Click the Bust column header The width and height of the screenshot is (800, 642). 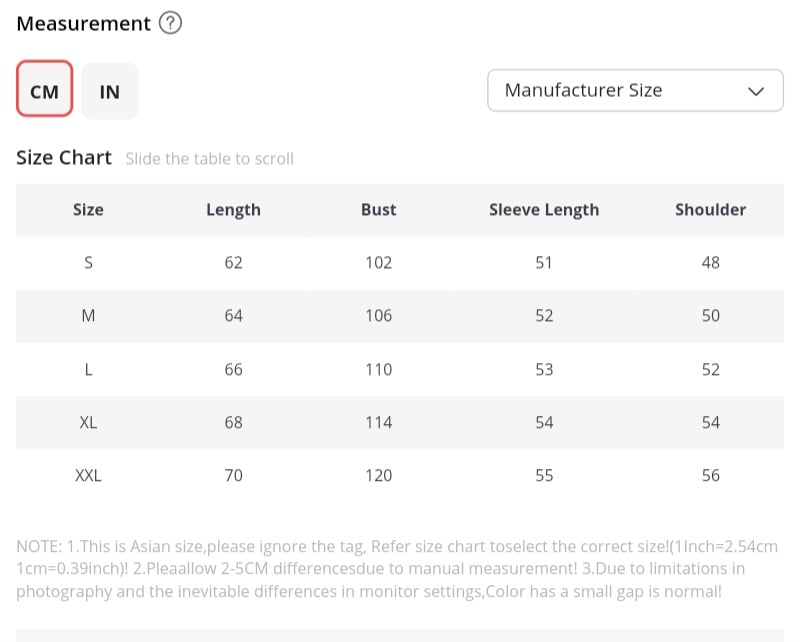point(378,209)
